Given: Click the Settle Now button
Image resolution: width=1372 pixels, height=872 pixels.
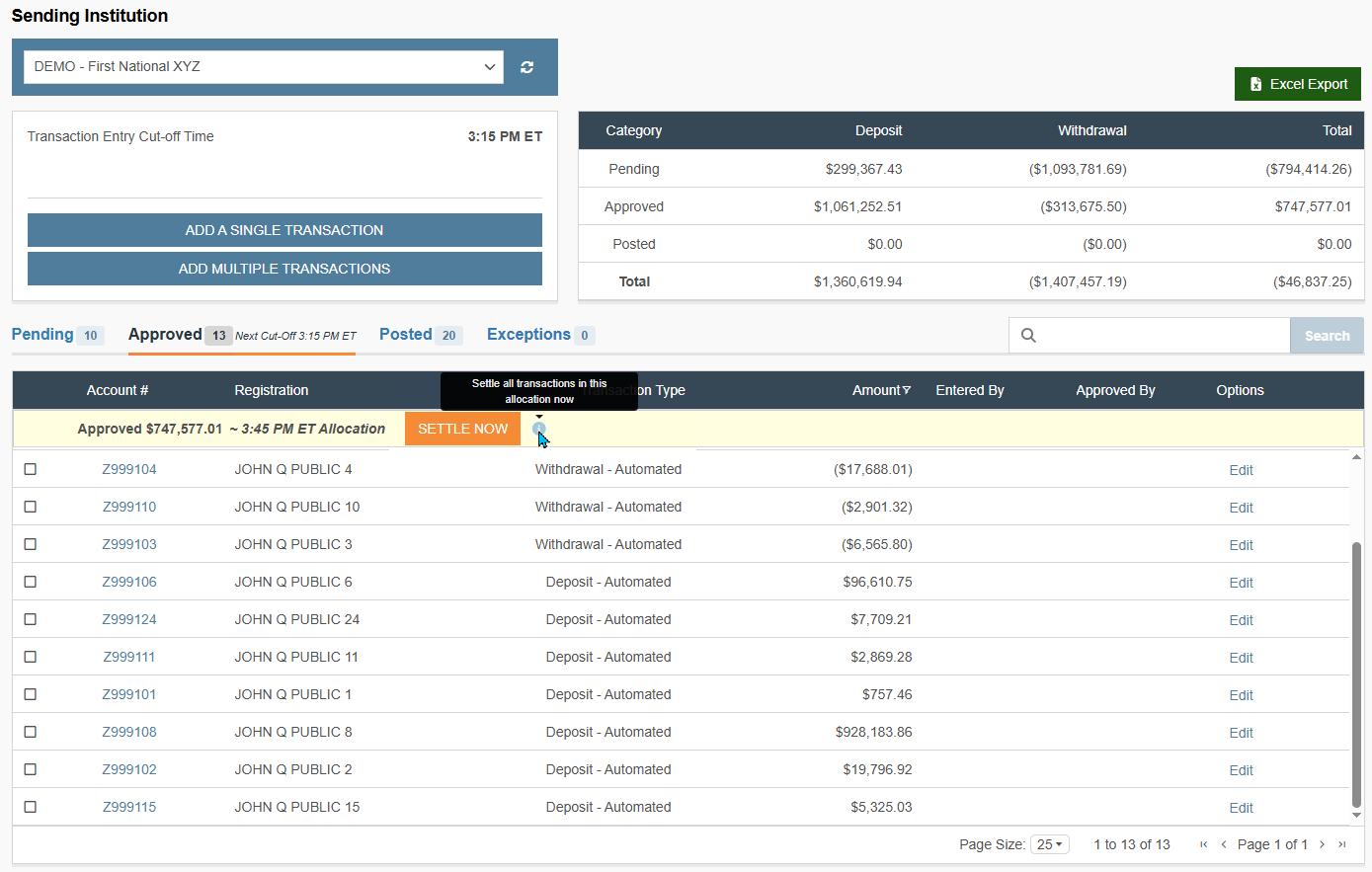Looking at the screenshot, I should tap(462, 429).
